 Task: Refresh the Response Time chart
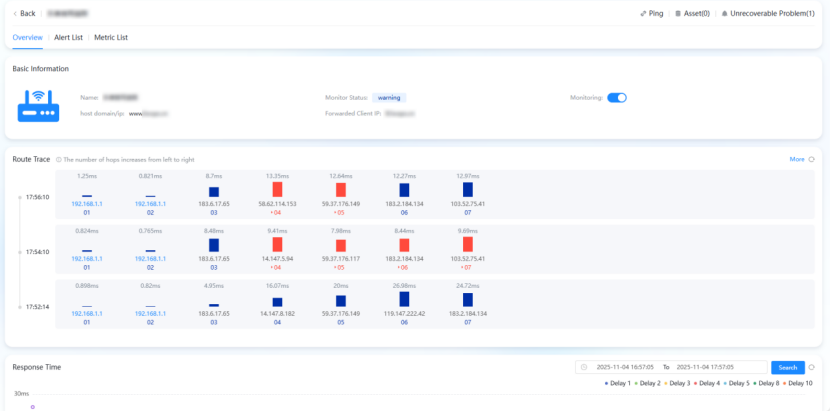[812, 367]
